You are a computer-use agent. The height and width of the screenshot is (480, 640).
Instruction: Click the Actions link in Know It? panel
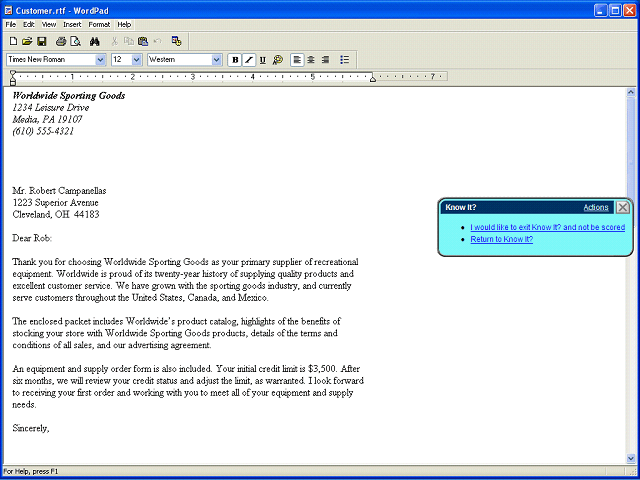(x=596, y=207)
